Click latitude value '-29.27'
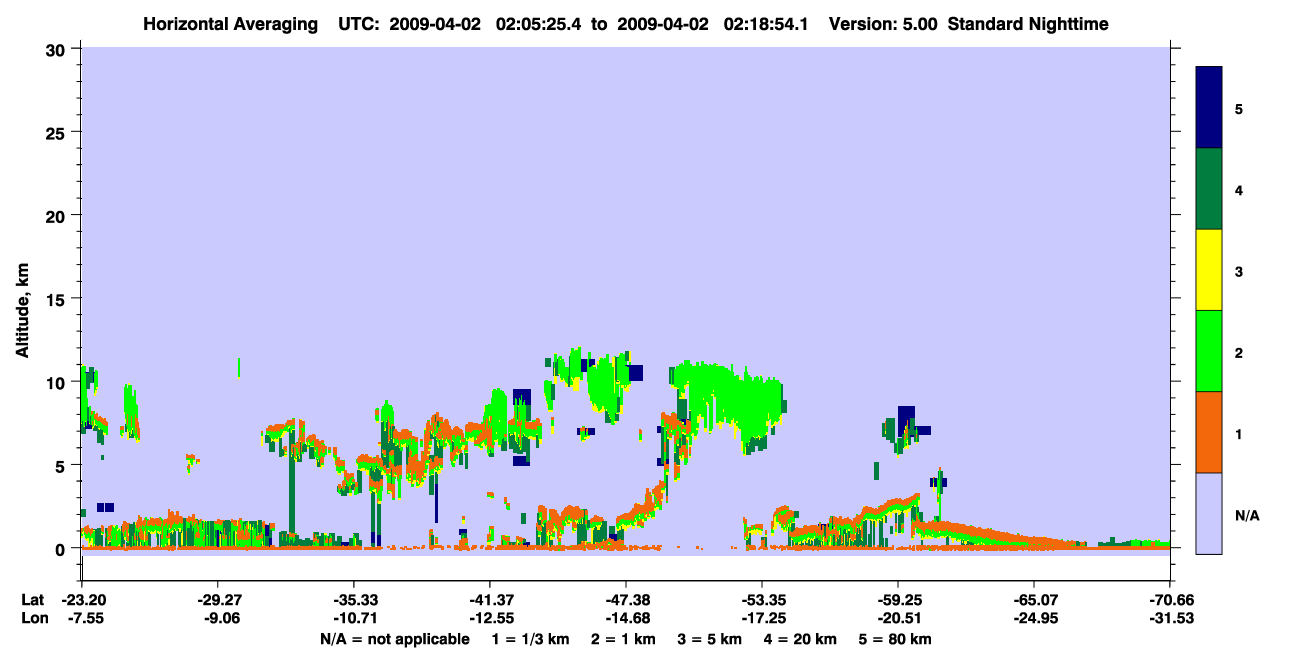This screenshot has height=667, width=1300. [x=217, y=600]
